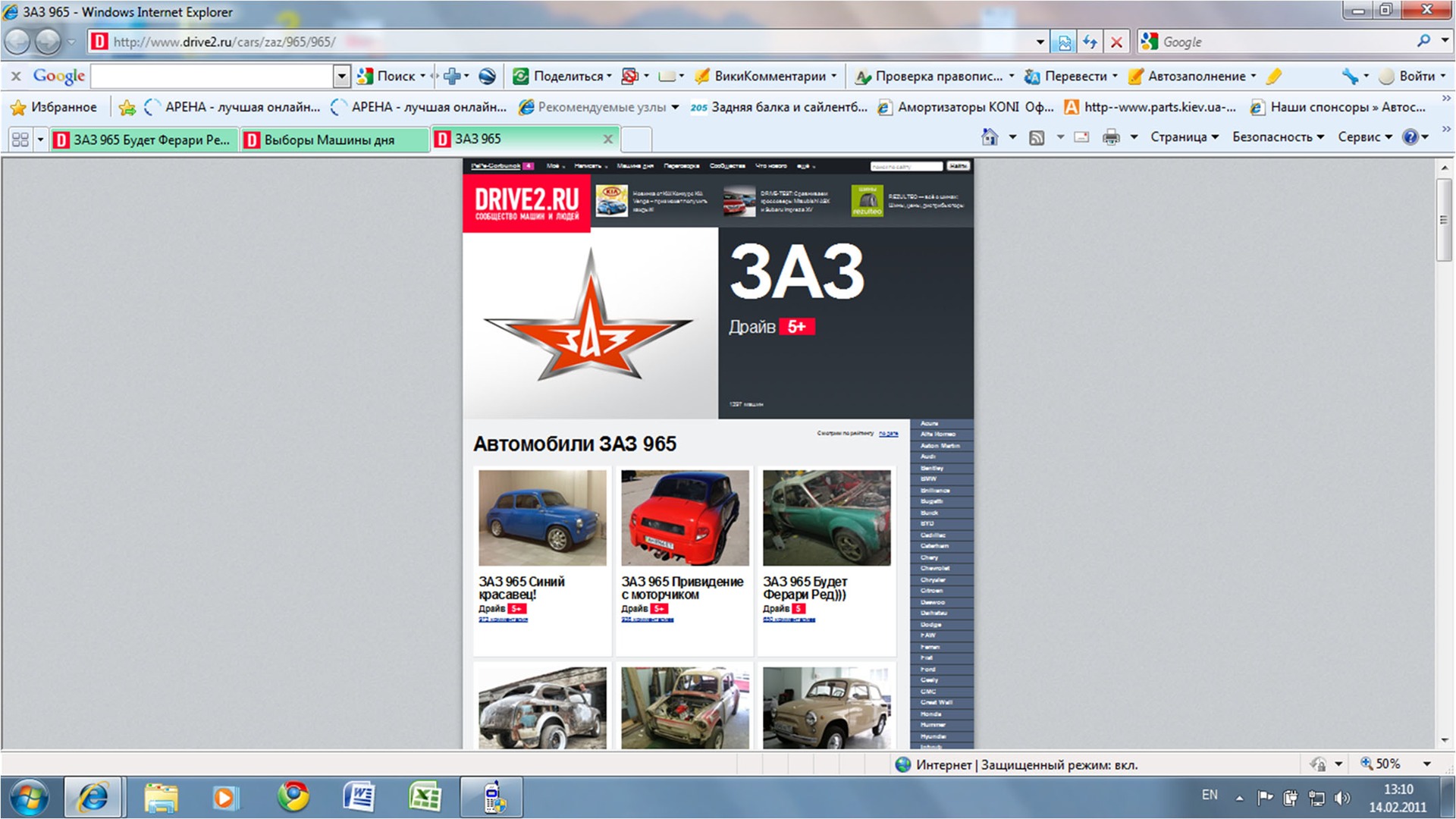The image size is (1456, 819).
Task: Click the Google Toolbar search input field
Action: pos(212,76)
